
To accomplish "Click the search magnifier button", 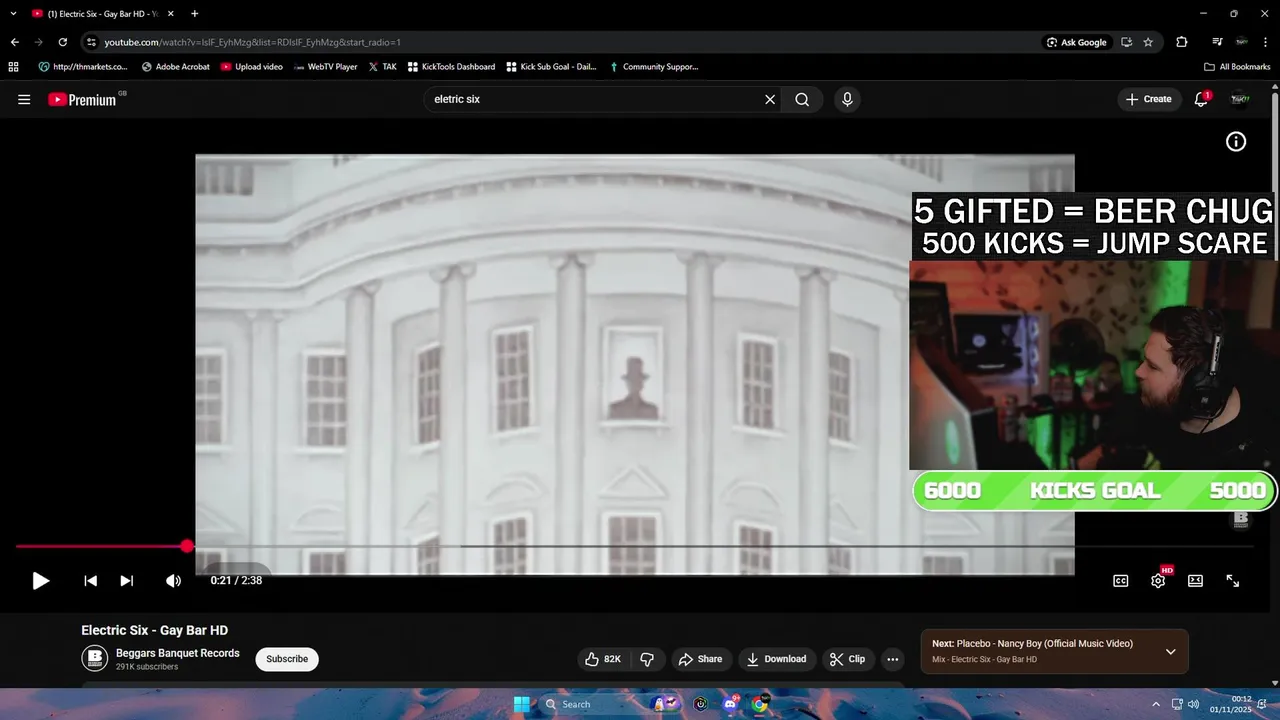I will [x=802, y=99].
